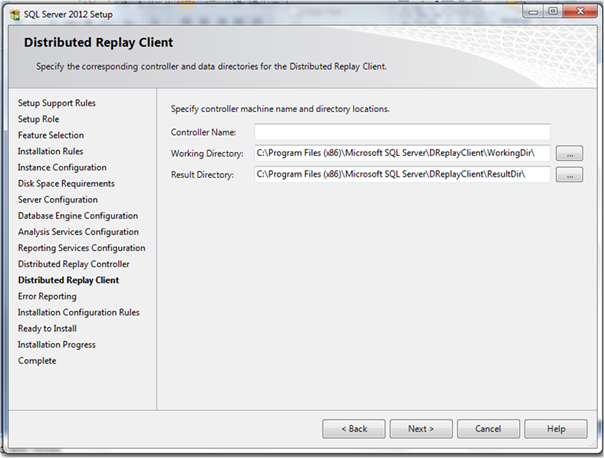
Task: Select the Installation Rules step
Action: point(50,151)
